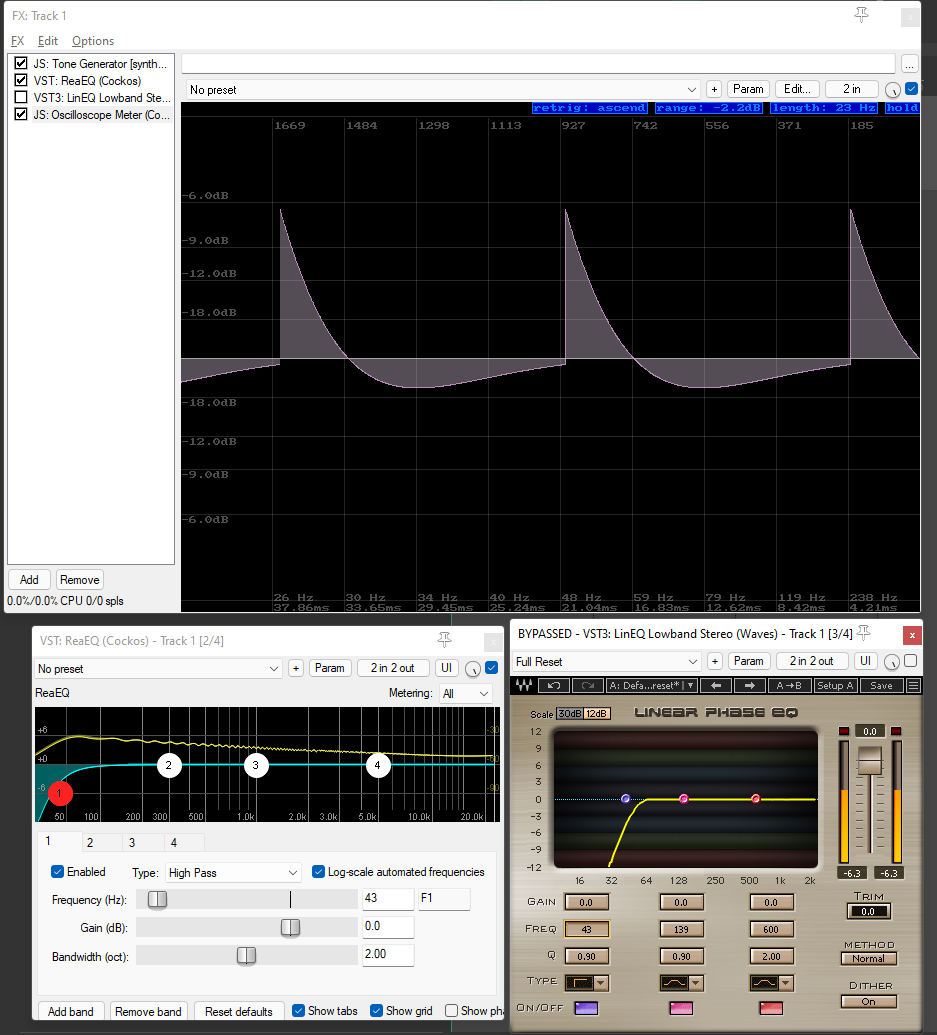This screenshot has height=1035, width=937.
Task: Click the Waves logo icon in LinEQ toolbar
Action: tap(524, 685)
